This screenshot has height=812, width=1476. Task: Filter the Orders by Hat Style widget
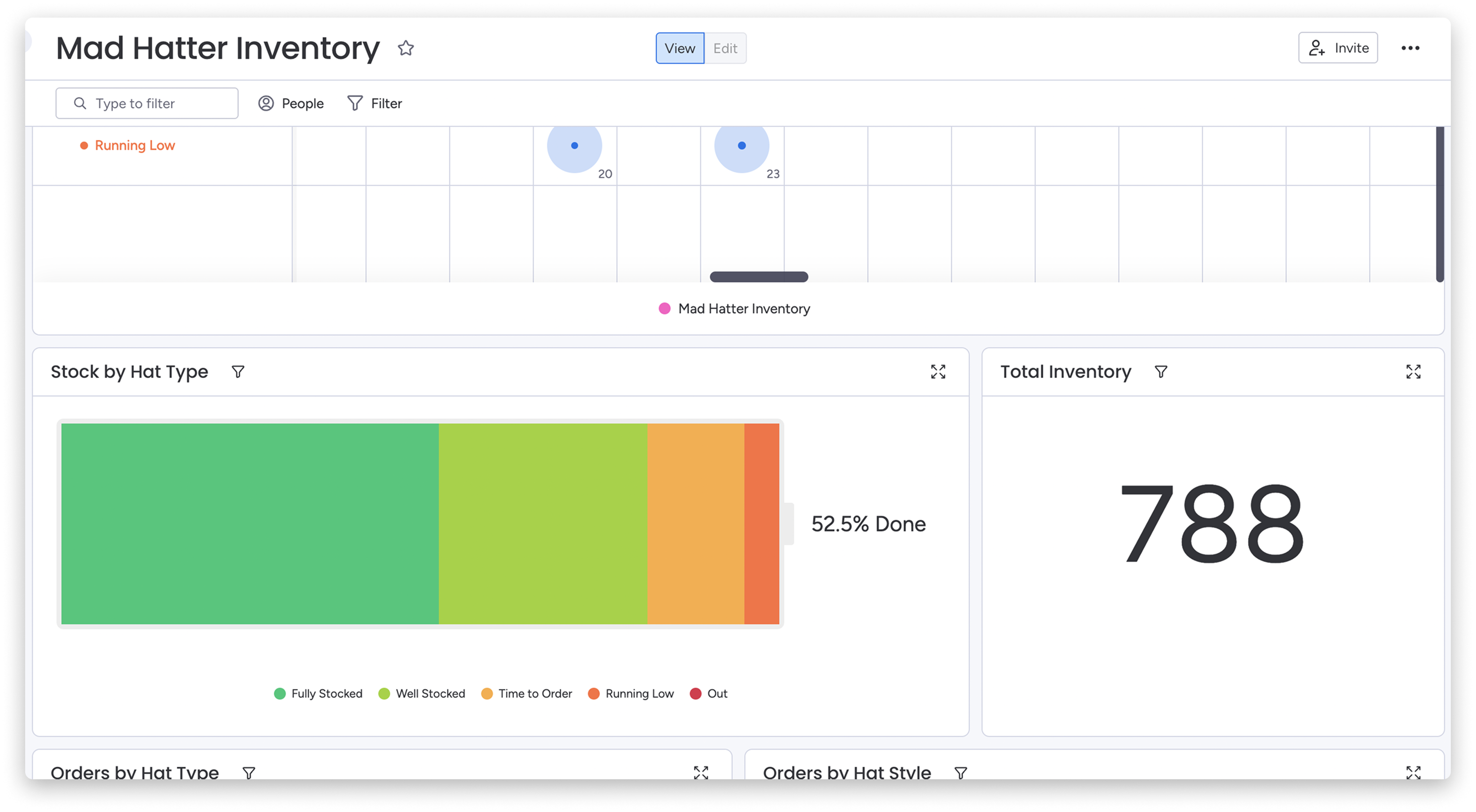coord(961,772)
